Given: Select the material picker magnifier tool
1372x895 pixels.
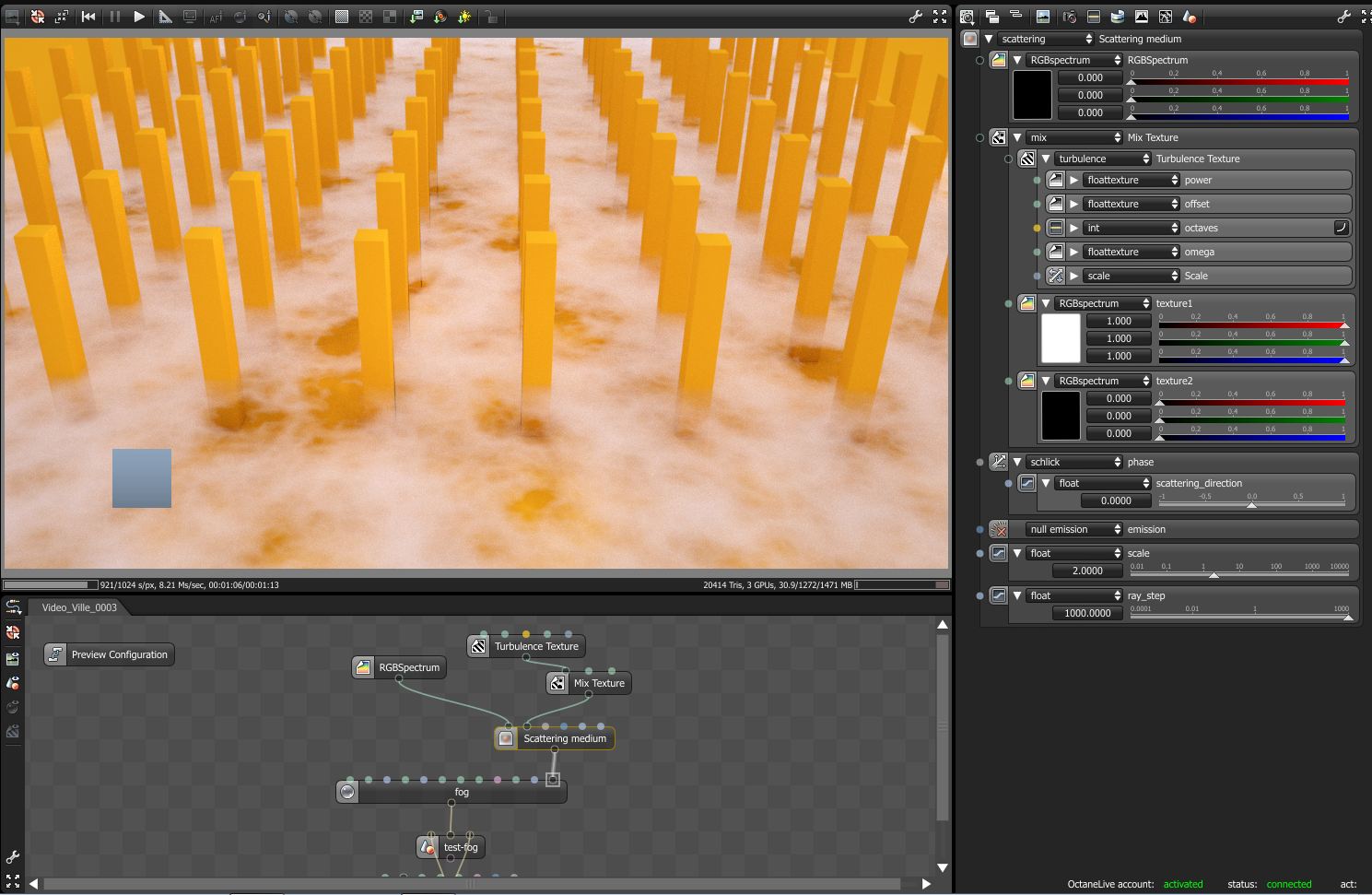Looking at the screenshot, I should 264,17.
